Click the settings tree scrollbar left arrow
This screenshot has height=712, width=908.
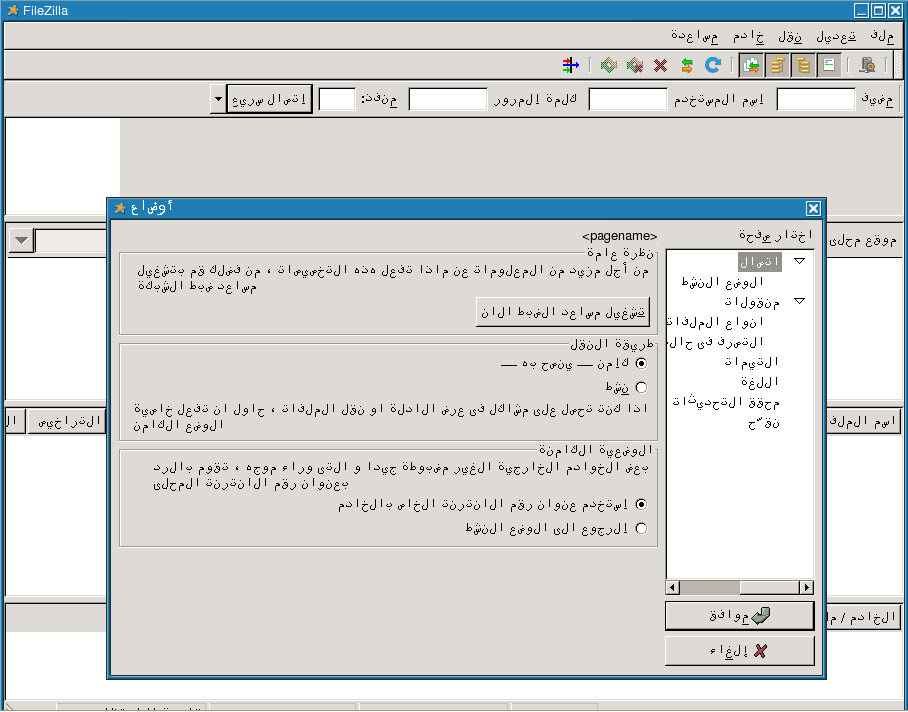click(x=672, y=588)
